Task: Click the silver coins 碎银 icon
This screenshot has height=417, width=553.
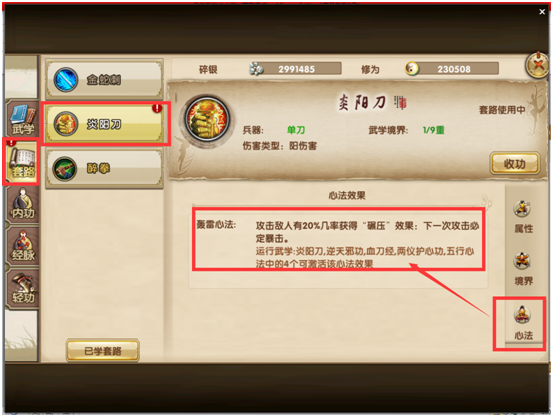Action: 256,69
